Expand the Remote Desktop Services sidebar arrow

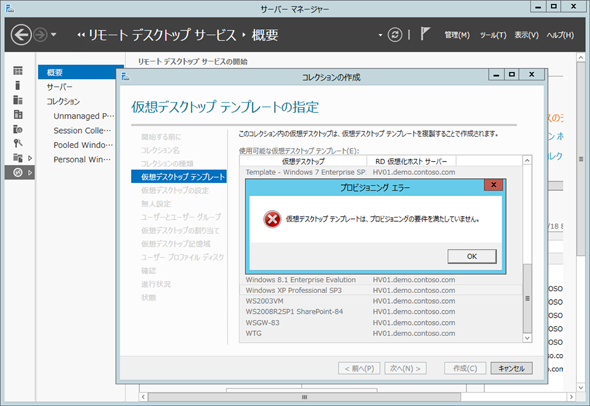coord(30,173)
